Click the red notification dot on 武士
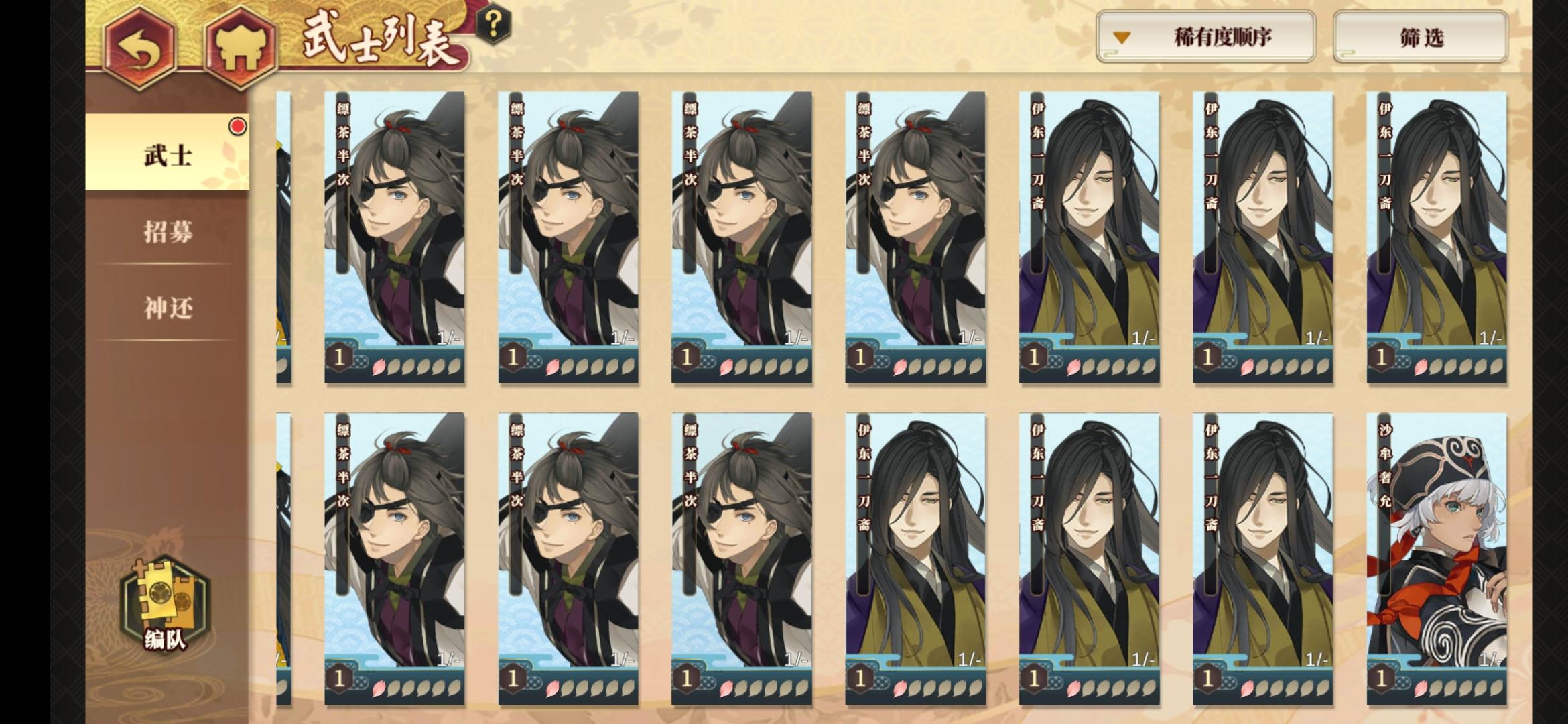Image resolution: width=1568 pixels, height=724 pixels. (x=237, y=126)
